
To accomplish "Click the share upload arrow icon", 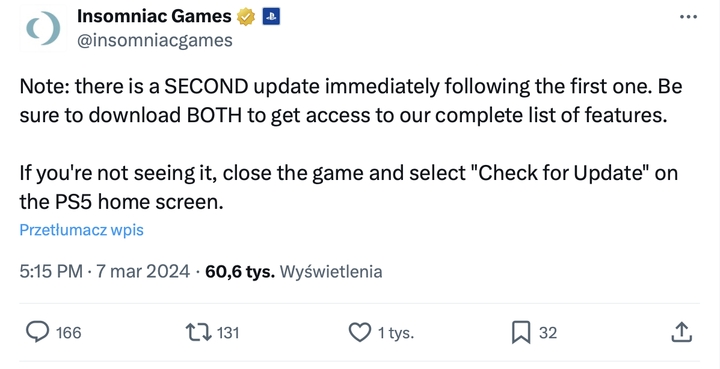I will (681, 332).
